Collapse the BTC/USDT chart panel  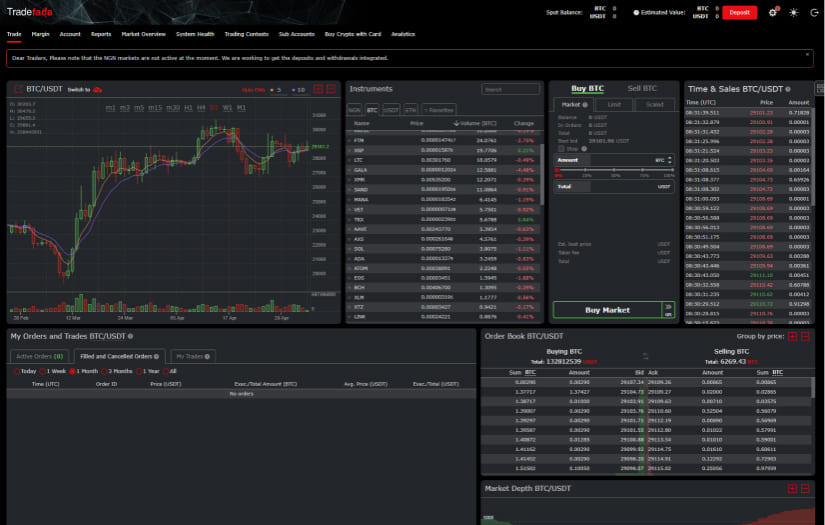[x=331, y=89]
